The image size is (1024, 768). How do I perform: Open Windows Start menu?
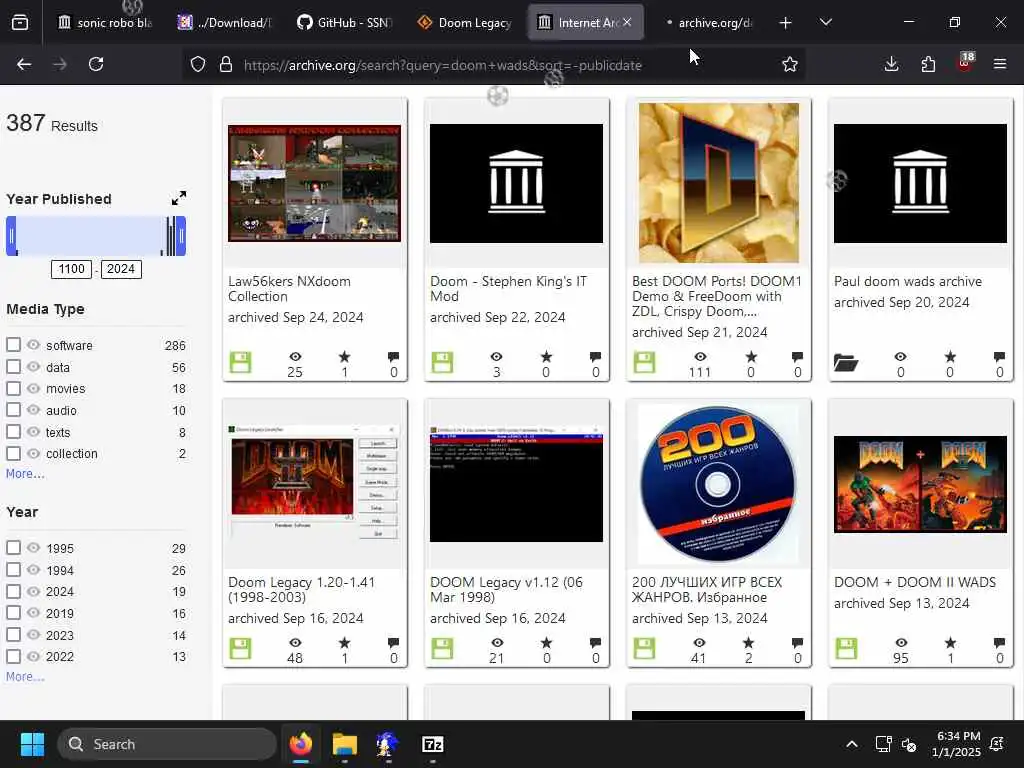(32, 744)
